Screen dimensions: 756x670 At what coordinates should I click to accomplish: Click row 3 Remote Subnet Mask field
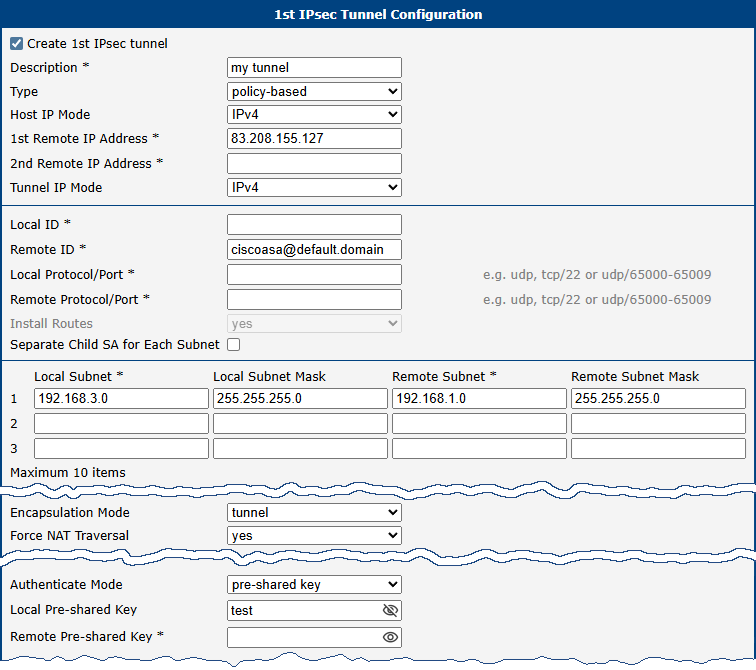pyautogui.click(x=659, y=449)
